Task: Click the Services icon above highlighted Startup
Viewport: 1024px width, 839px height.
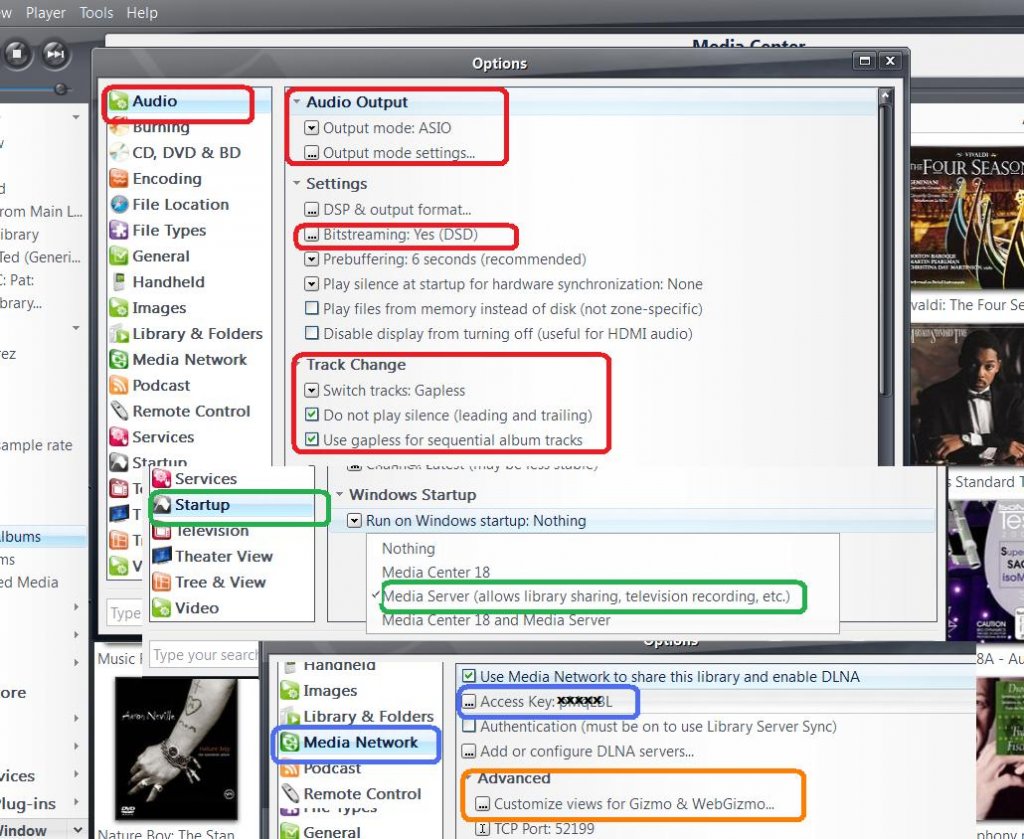Action: coord(161,479)
